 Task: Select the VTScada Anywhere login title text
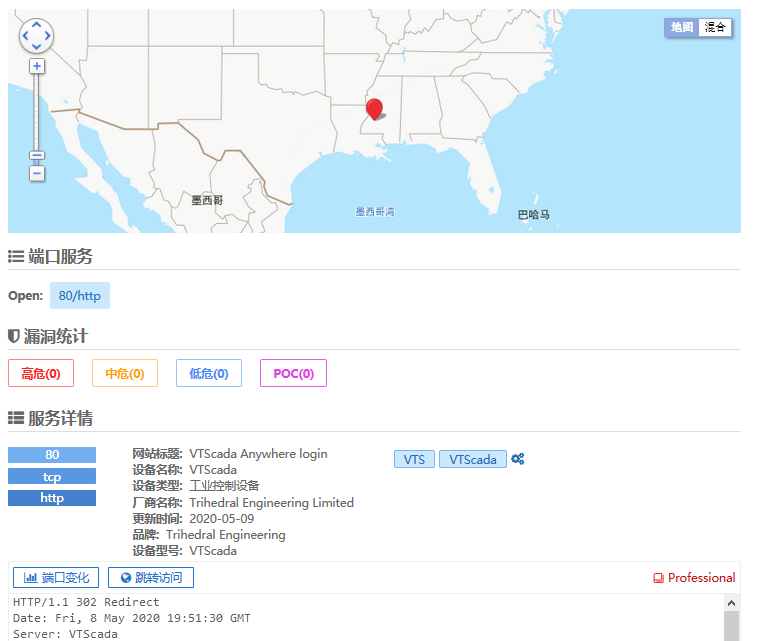coord(258,454)
